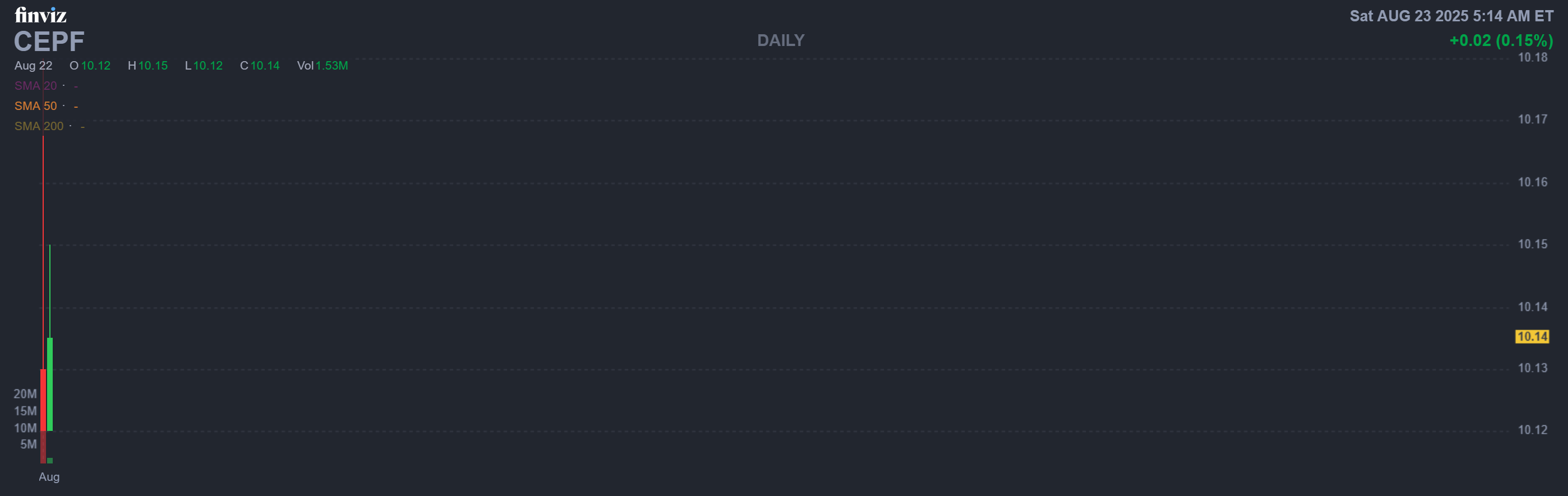This screenshot has height=496, width=1568.
Task: Select the CEPF ticker symbol
Action: 49,42
